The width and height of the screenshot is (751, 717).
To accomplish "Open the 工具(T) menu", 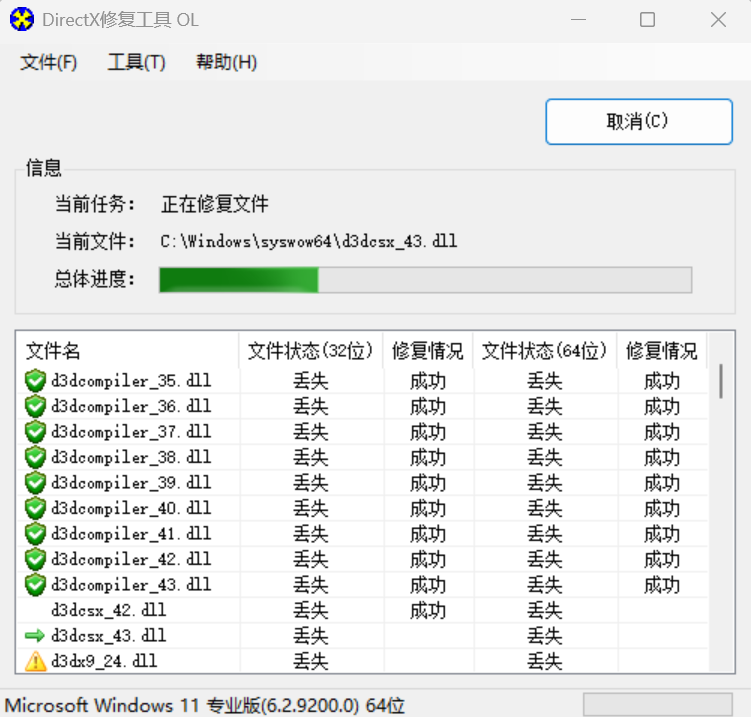I will 137,62.
